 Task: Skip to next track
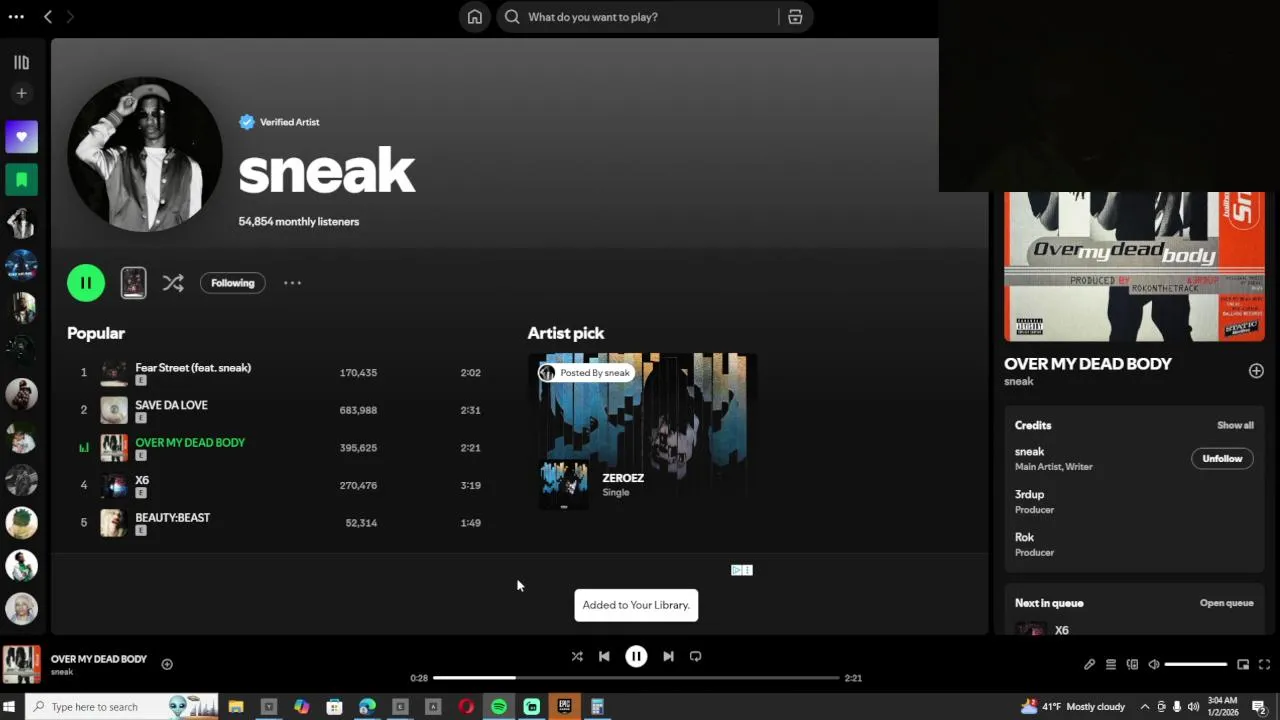pyautogui.click(x=668, y=656)
